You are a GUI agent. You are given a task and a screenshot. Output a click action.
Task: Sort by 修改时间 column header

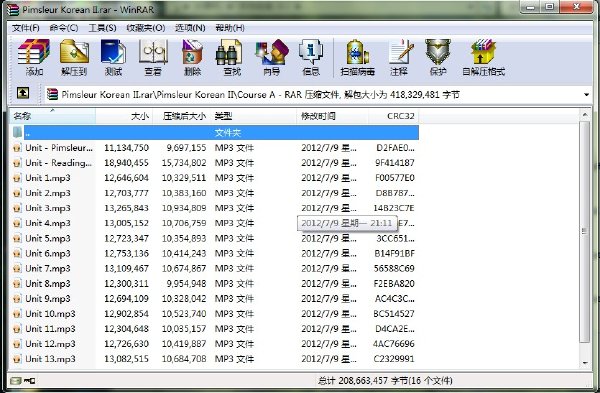[332, 116]
